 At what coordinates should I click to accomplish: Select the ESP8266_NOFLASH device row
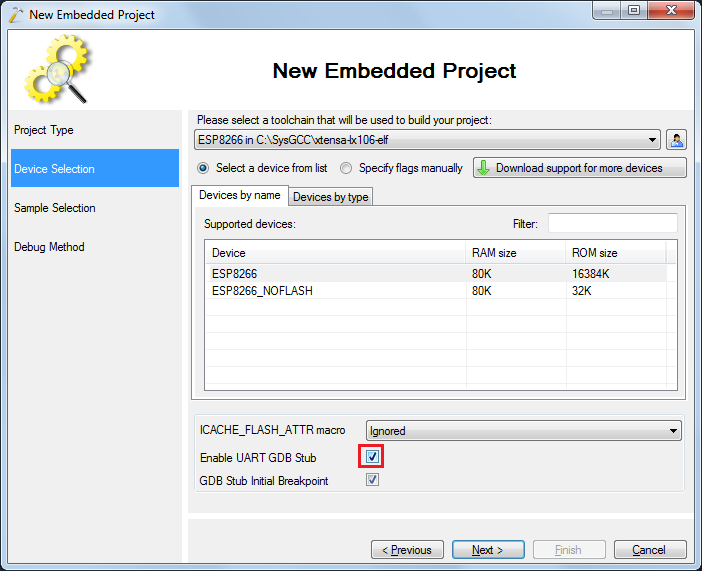point(436,291)
